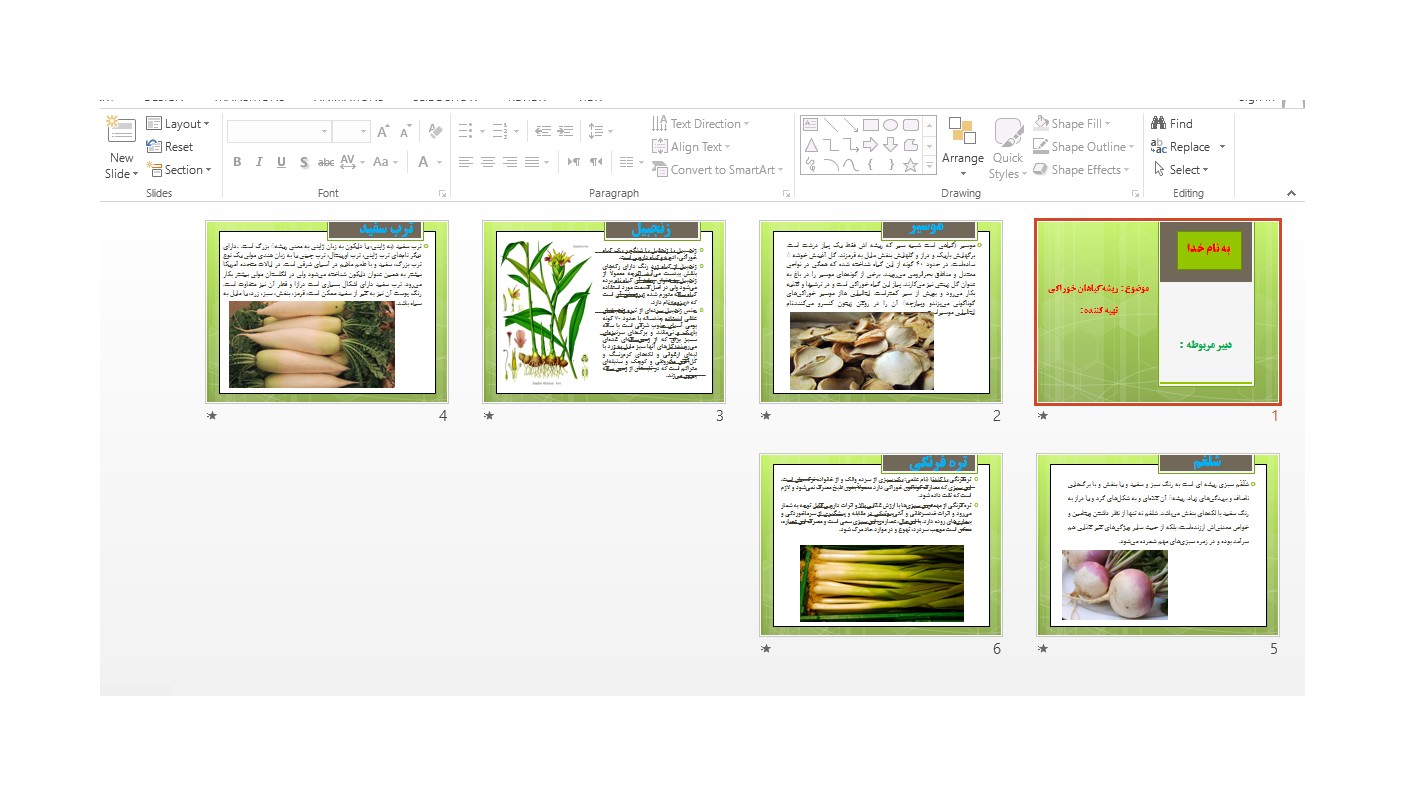The image size is (1405, 796).
Task: Select the Rounded Rectangle shape
Action: pos(910,125)
